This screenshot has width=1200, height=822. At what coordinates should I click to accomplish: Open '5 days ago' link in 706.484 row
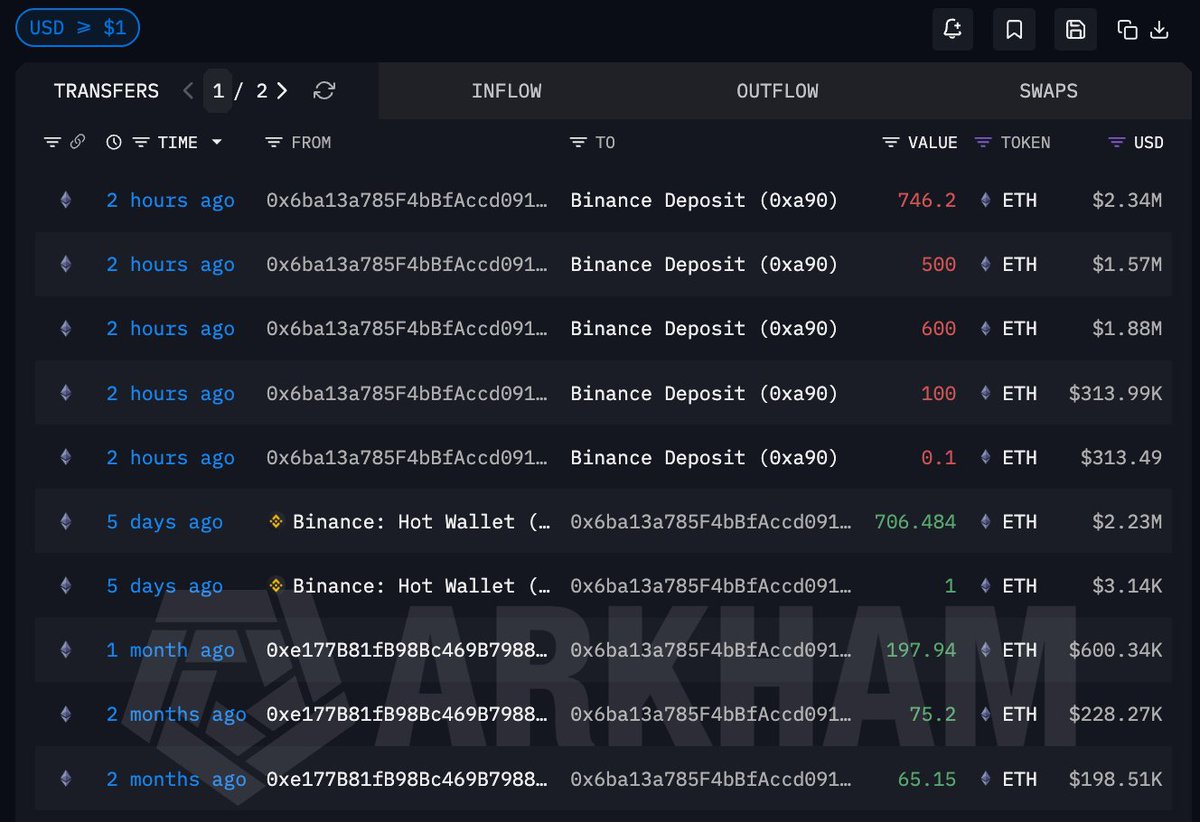(x=165, y=521)
